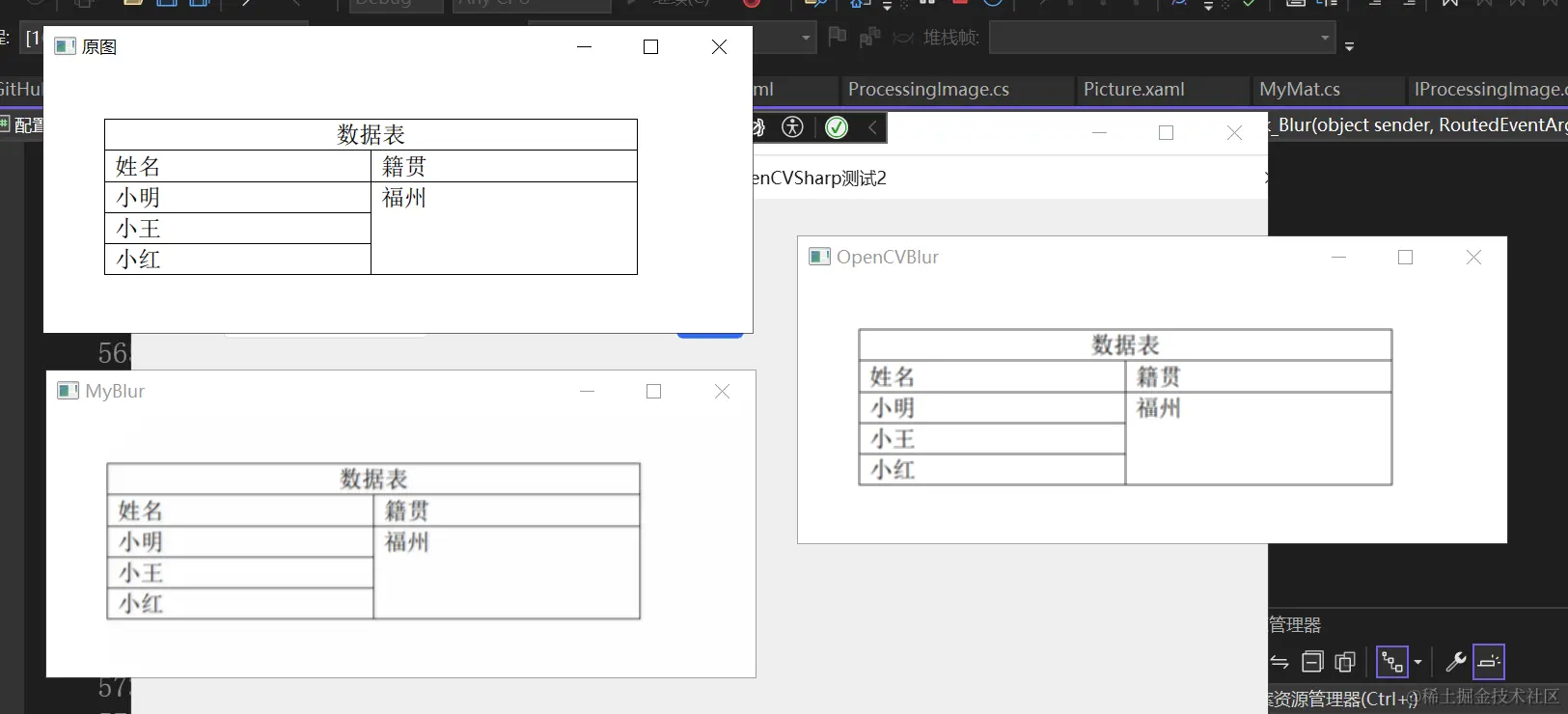Viewport: 1568px width, 714px height.
Task: Click 数据表 header in the 原图 window
Action: tap(371, 134)
